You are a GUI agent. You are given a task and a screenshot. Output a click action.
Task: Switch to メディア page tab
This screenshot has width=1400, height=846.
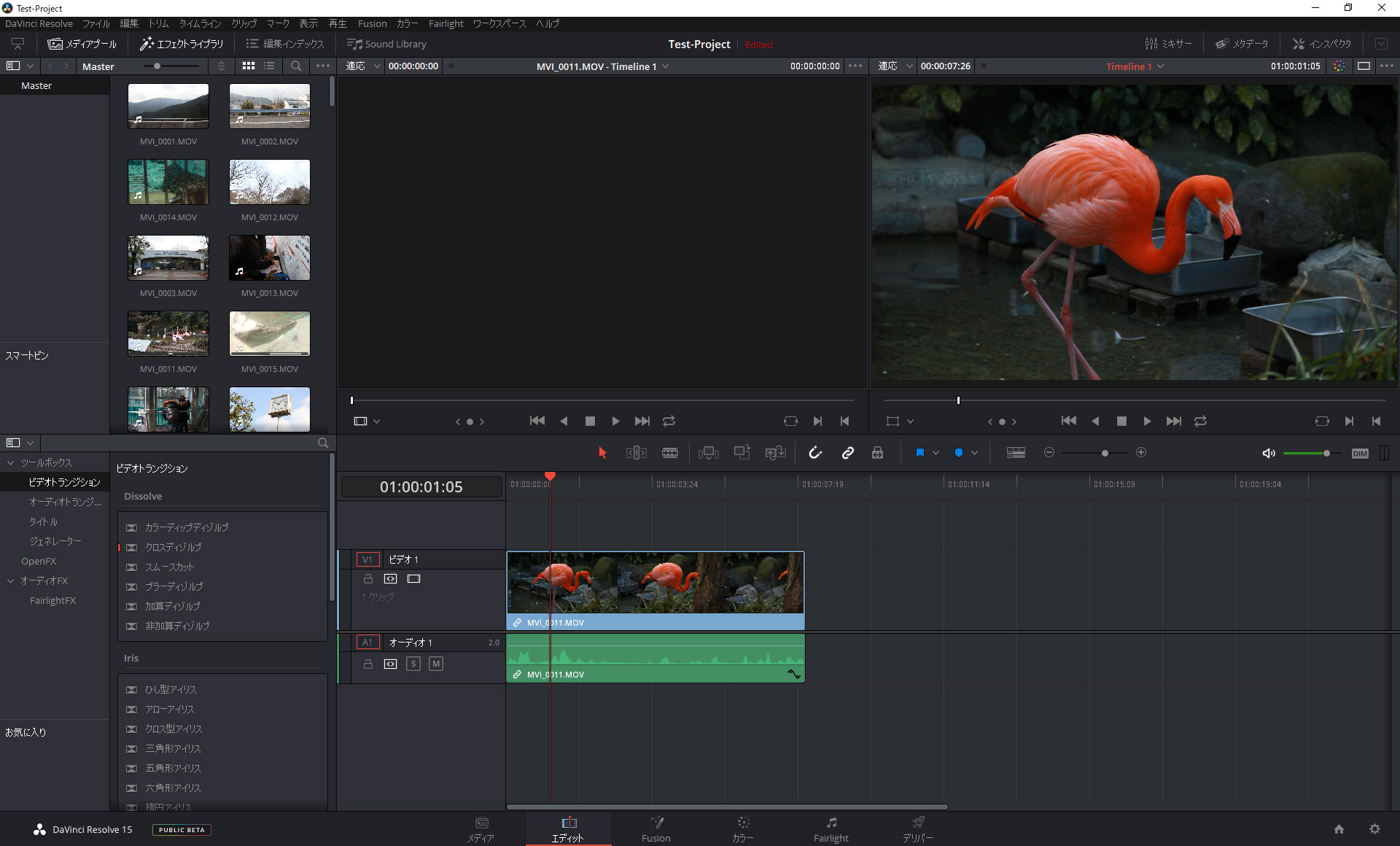481,829
